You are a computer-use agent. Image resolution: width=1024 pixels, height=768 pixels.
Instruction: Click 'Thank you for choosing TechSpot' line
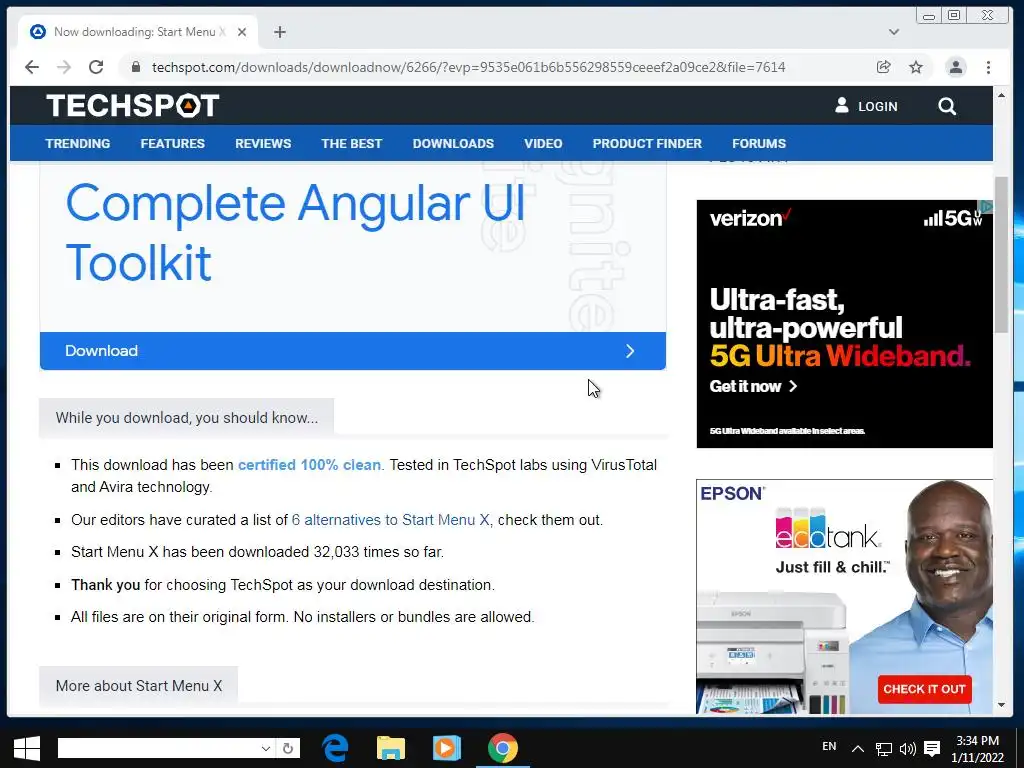[283, 584]
